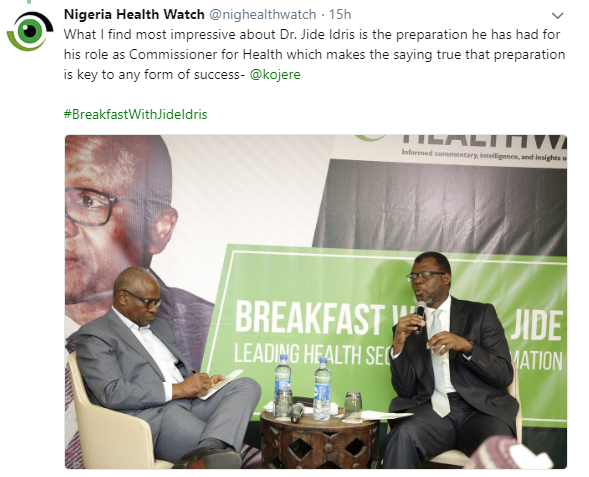Click the carved wooden side table in photo
This screenshot has height=477, width=589.
pyautogui.click(x=320, y=439)
